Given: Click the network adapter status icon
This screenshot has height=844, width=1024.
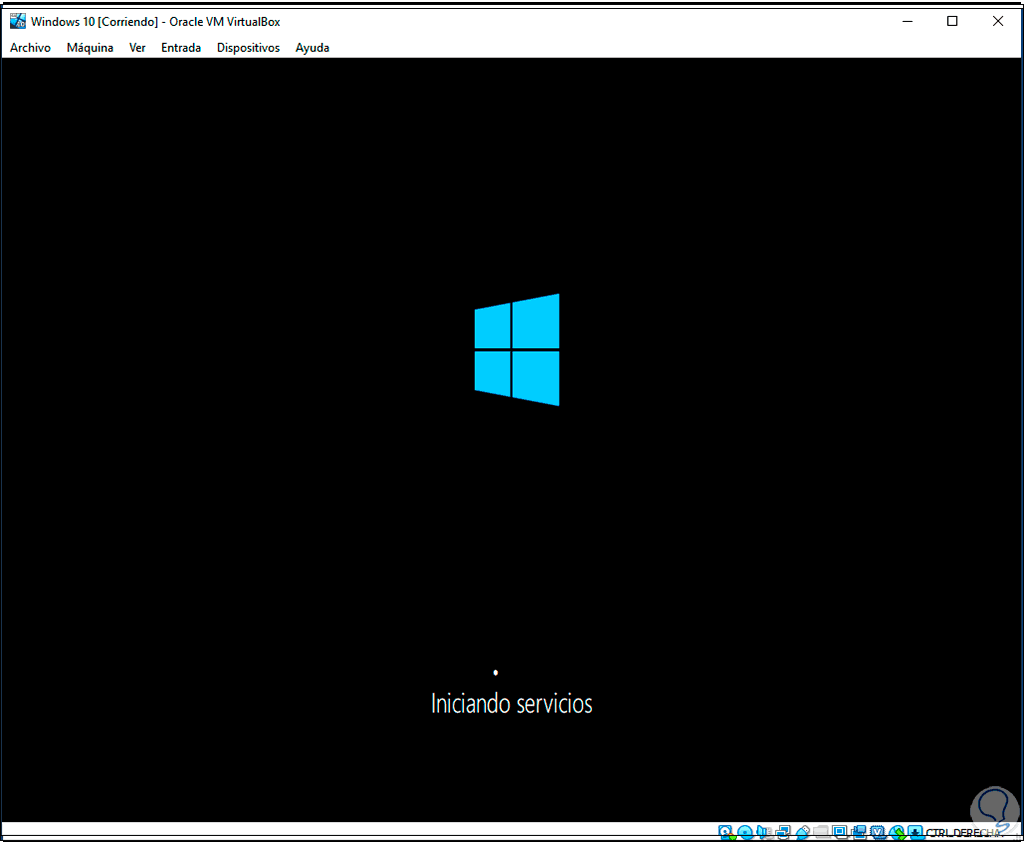Looking at the screenshot, I should (783, 832).
